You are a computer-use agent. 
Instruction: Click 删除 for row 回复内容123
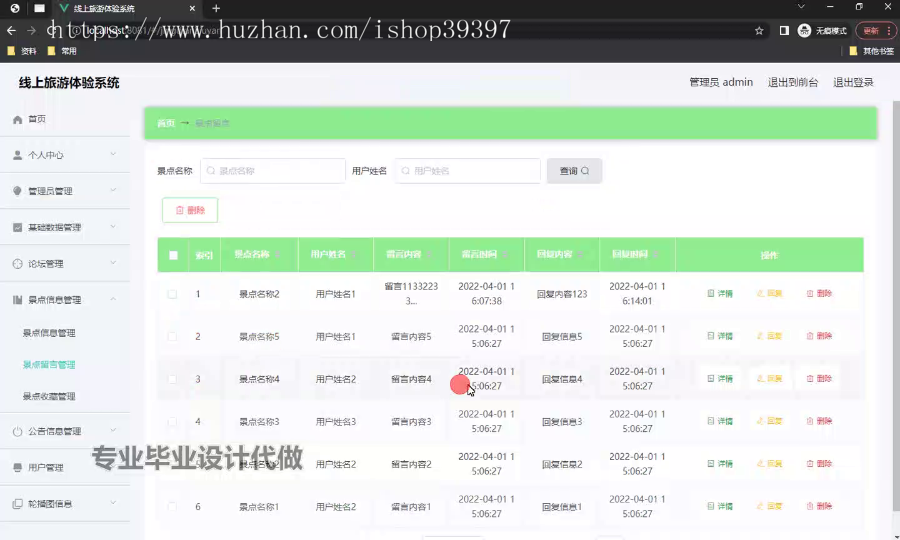point(819,293)
